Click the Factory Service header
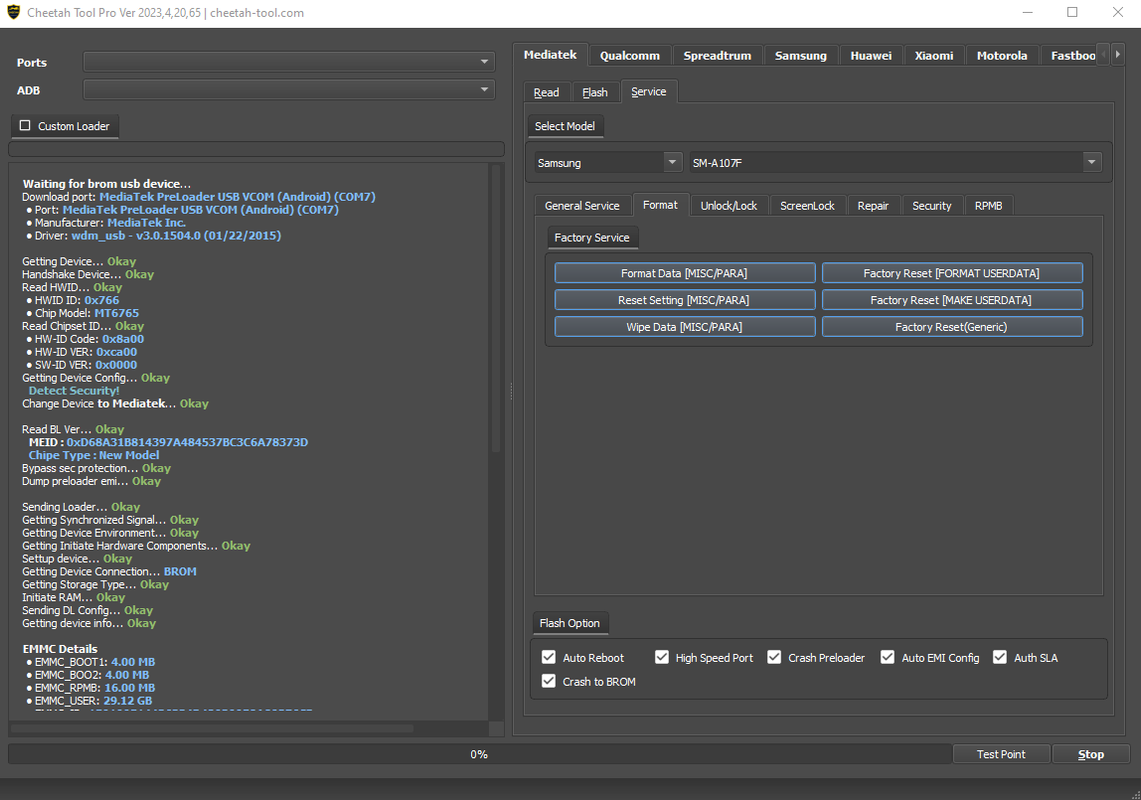The image size is (1141, 800). click(x=592, y=237)
